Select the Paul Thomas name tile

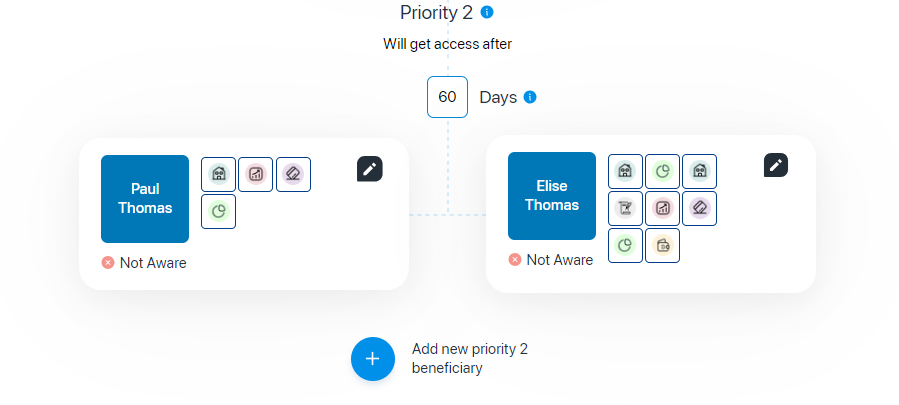tap(145, 199)
